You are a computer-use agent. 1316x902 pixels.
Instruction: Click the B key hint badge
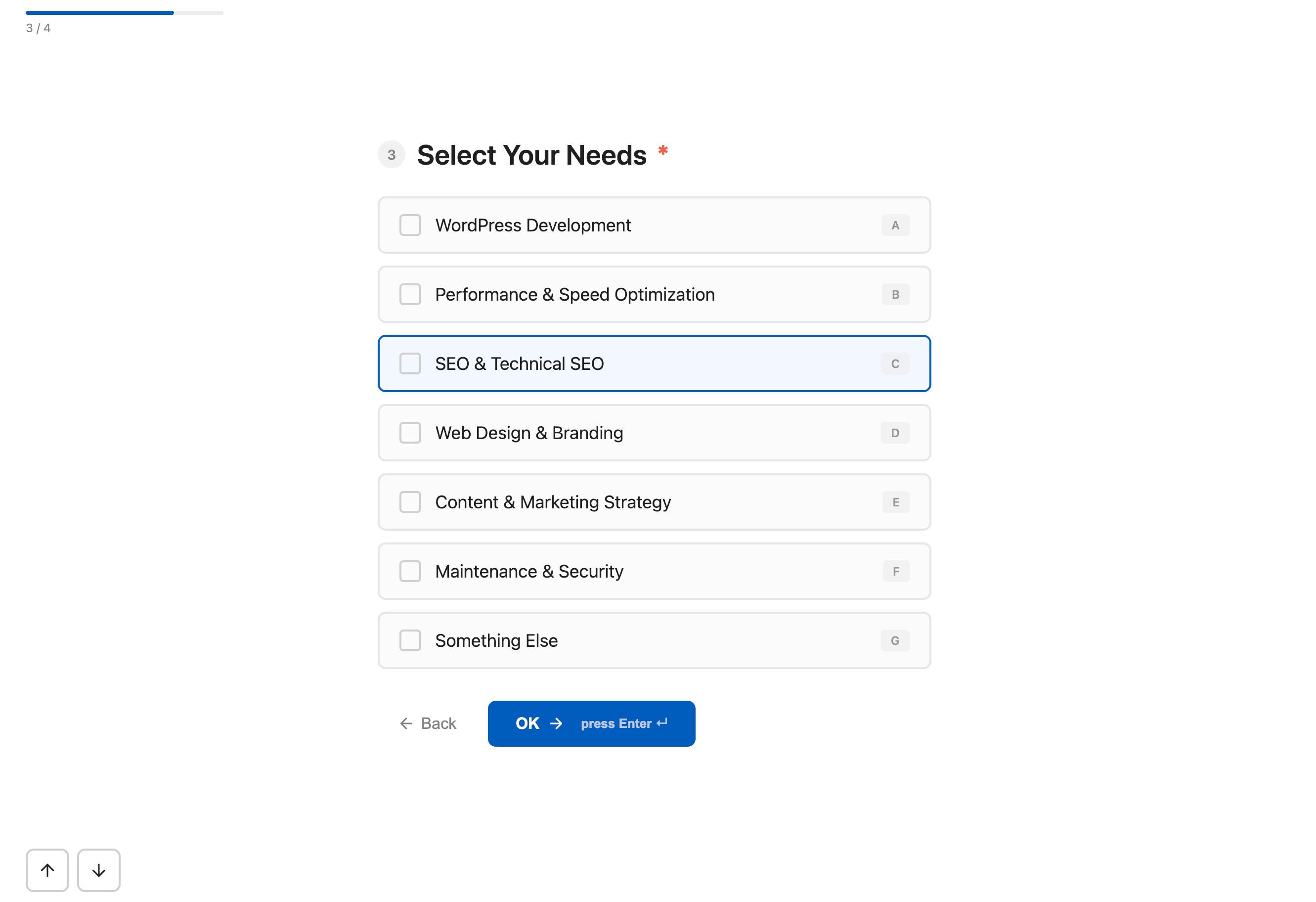coord(895,295)
